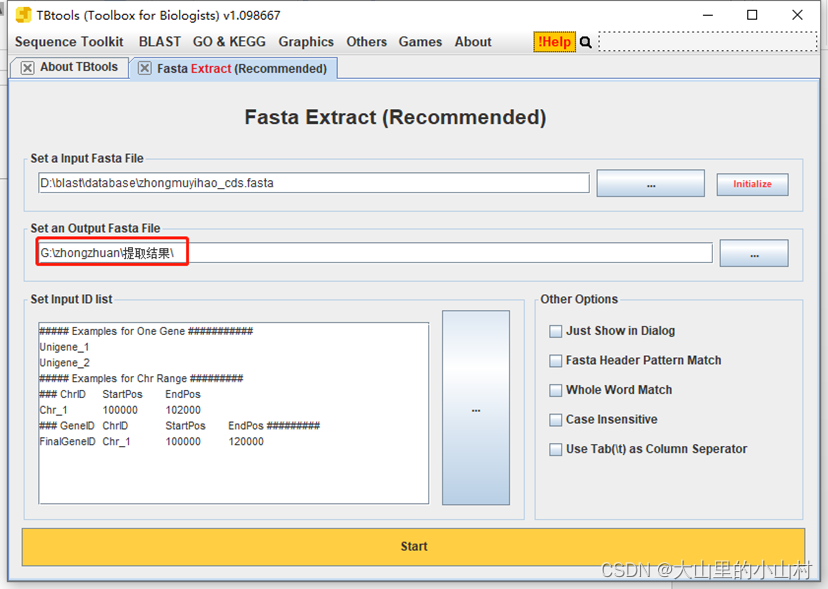Screen dimensions: 828x589
Task: Click the 'FinalGeneID' row in ID list
Action: (x=152, y=442)
